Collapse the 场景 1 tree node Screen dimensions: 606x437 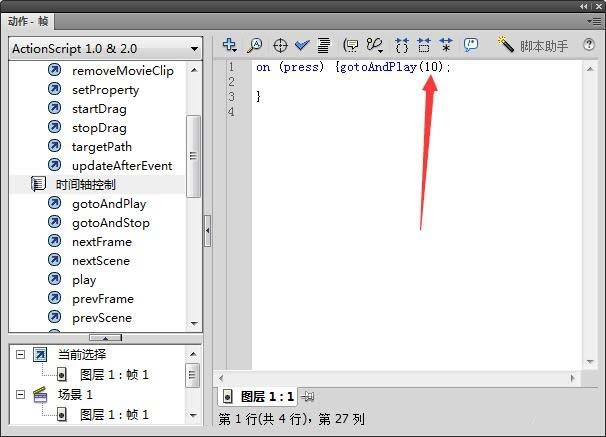click(x=20, y=394)
